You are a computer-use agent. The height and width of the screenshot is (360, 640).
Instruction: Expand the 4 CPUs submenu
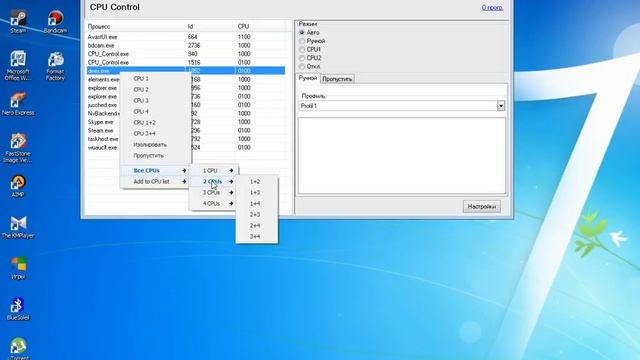click(x=213, y=203)
